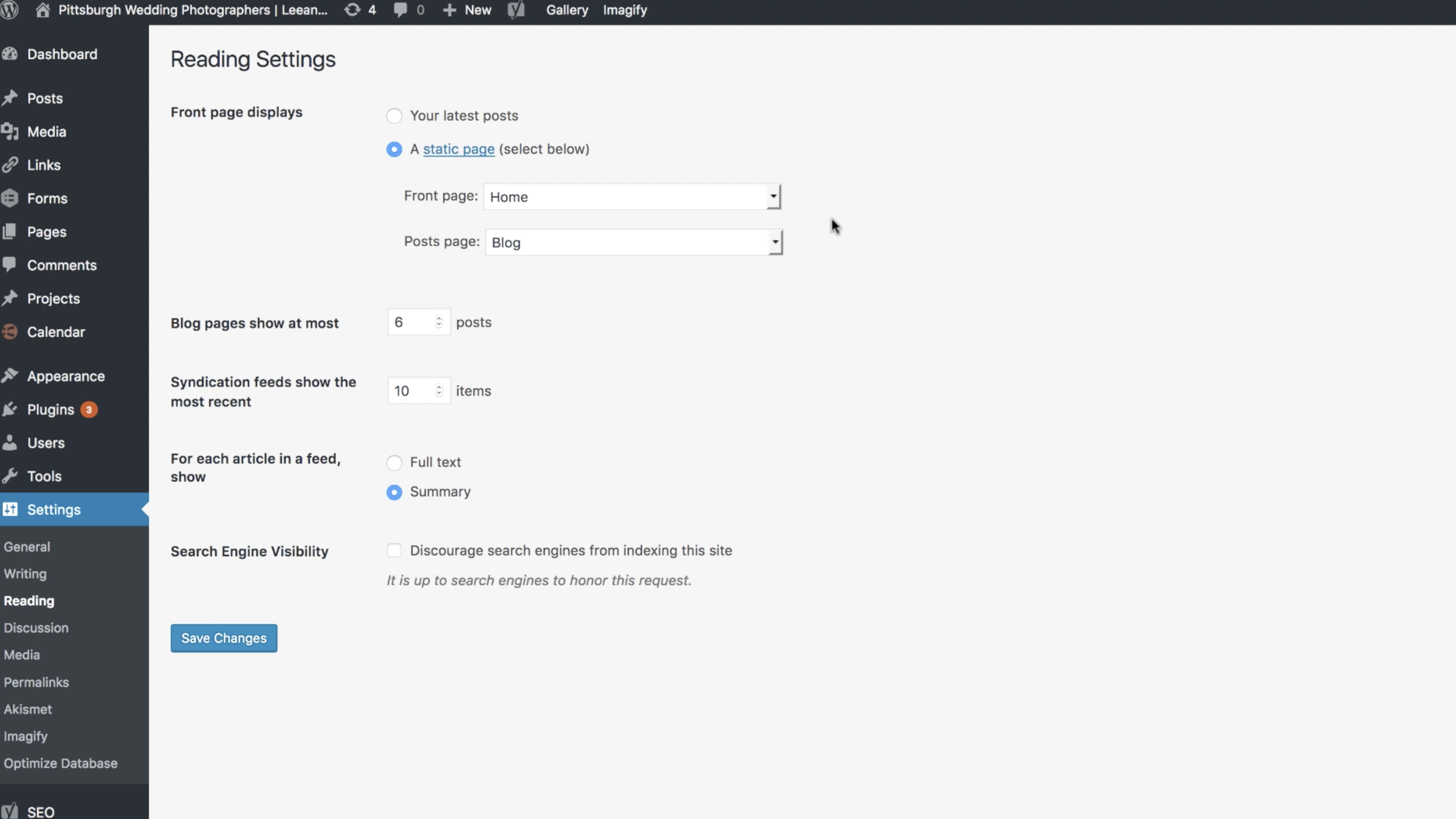Open Appearance menu with paintbrush icon
Screen dimensions: 1456x819
(x=66, y=377)
